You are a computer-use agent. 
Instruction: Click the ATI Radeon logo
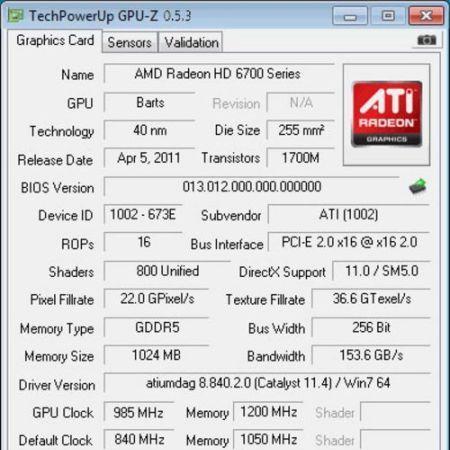[387, 114]
